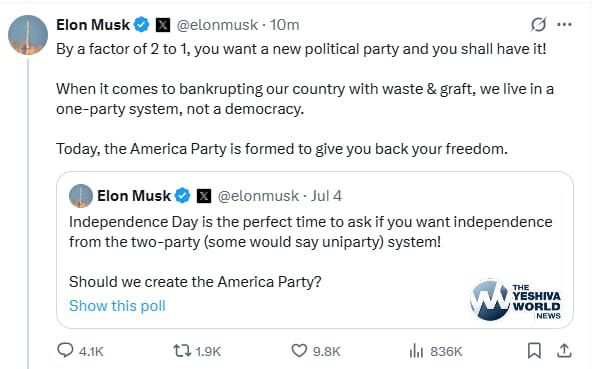Viewport: 592px width, 369px height.
Task: Open Elon Musk's rocket profile avatar
Action: pos(28,35)
